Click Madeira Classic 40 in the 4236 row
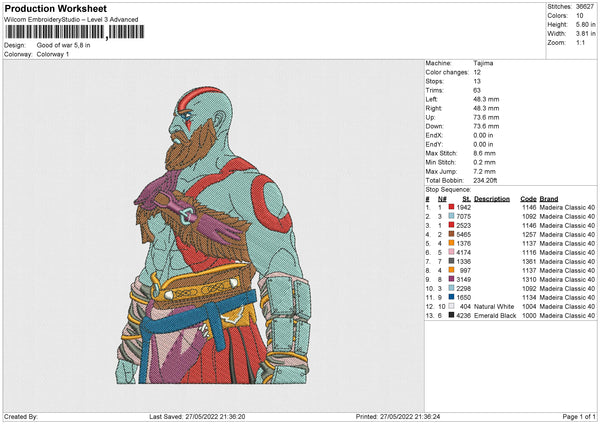Image resolution: width=600 pixels, height=424 pixels. coord(567,316)
